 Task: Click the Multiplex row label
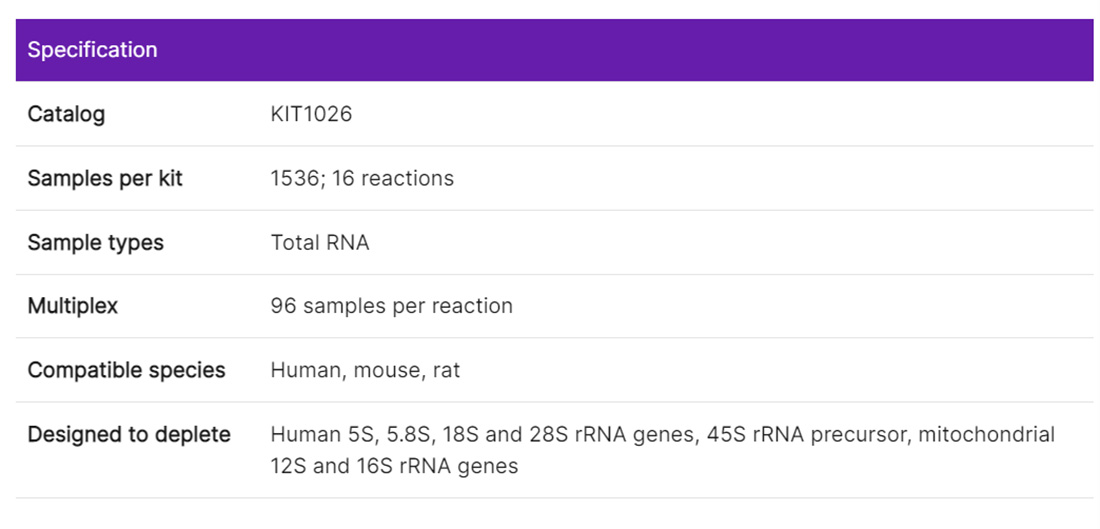[x=72, y=306]
